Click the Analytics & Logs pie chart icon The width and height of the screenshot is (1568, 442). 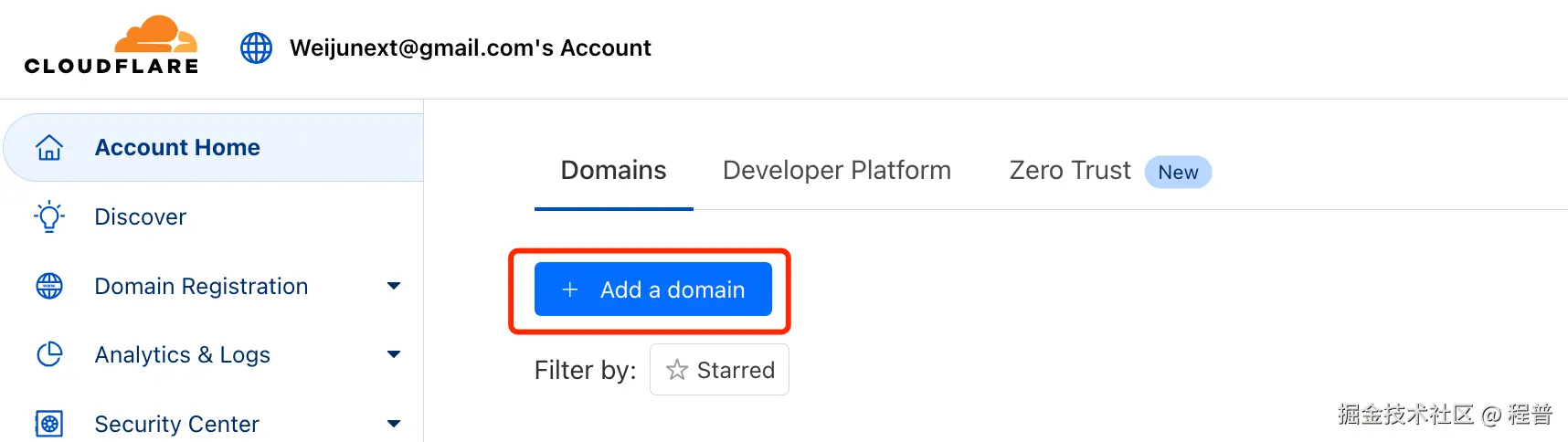click(x=49, y=354)
